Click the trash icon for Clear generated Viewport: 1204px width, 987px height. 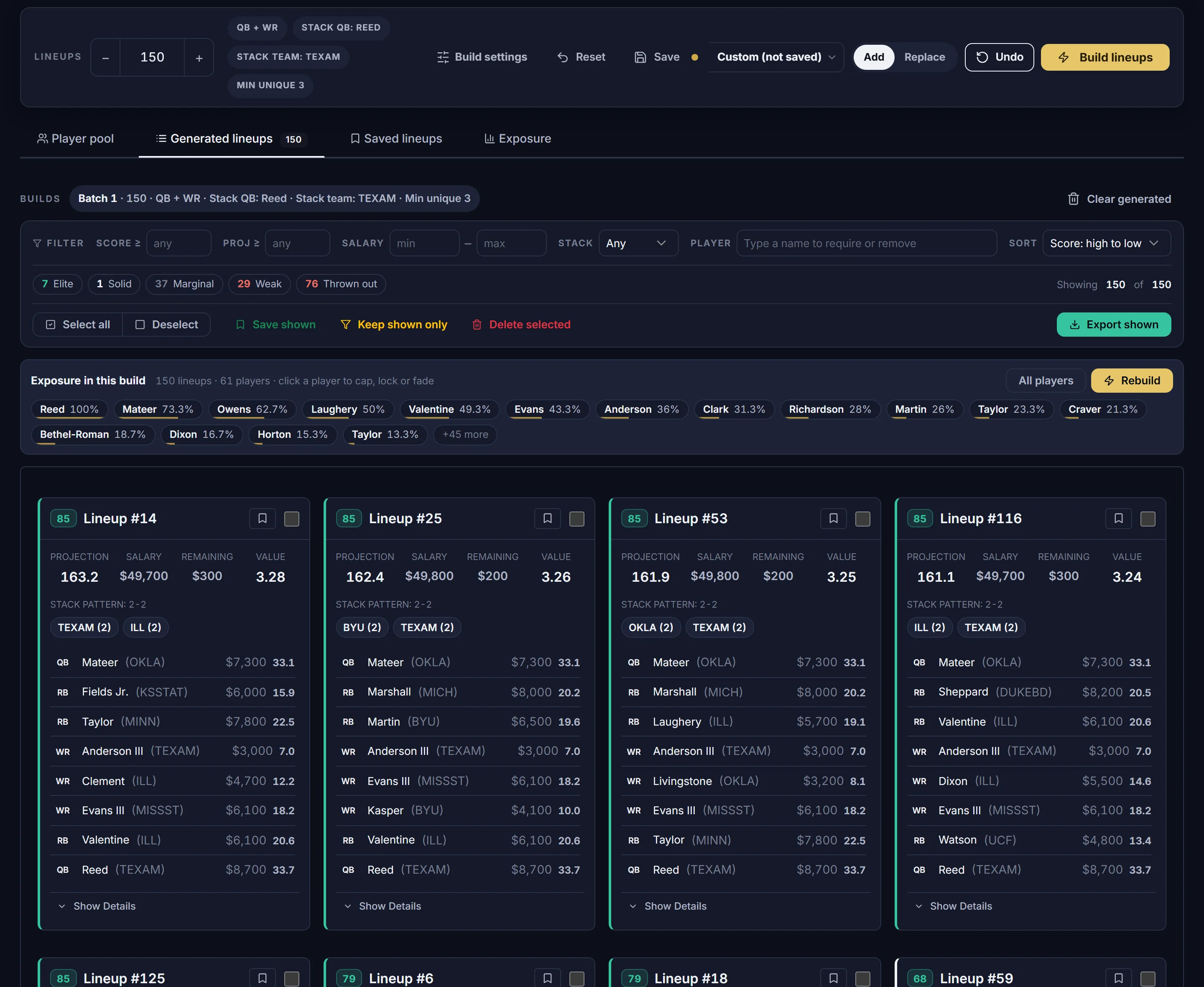coord(1073,199)
